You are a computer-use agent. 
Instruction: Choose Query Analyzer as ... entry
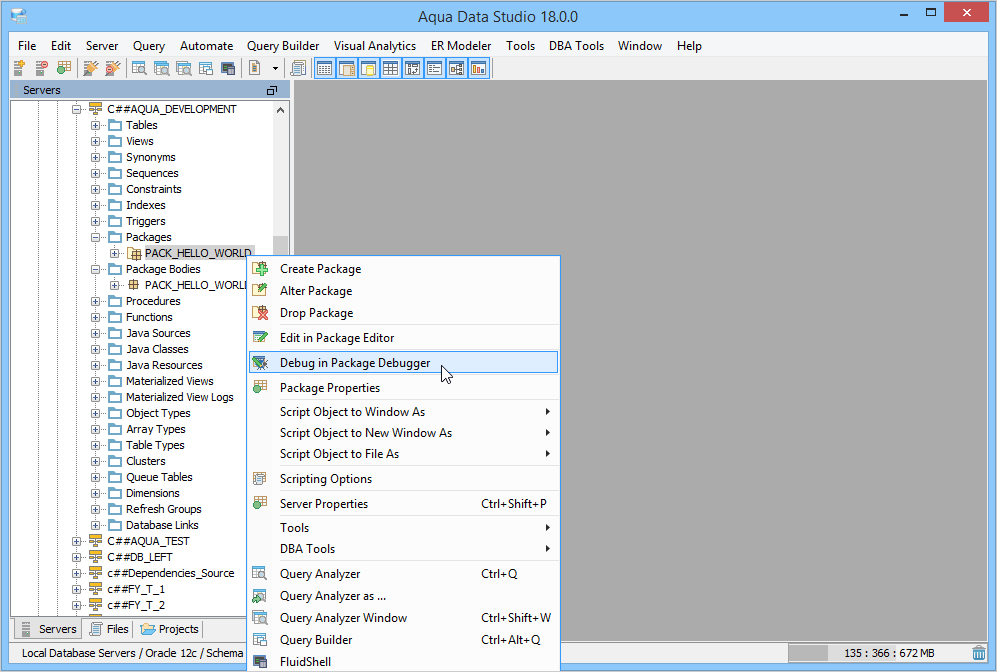[404, 596]
